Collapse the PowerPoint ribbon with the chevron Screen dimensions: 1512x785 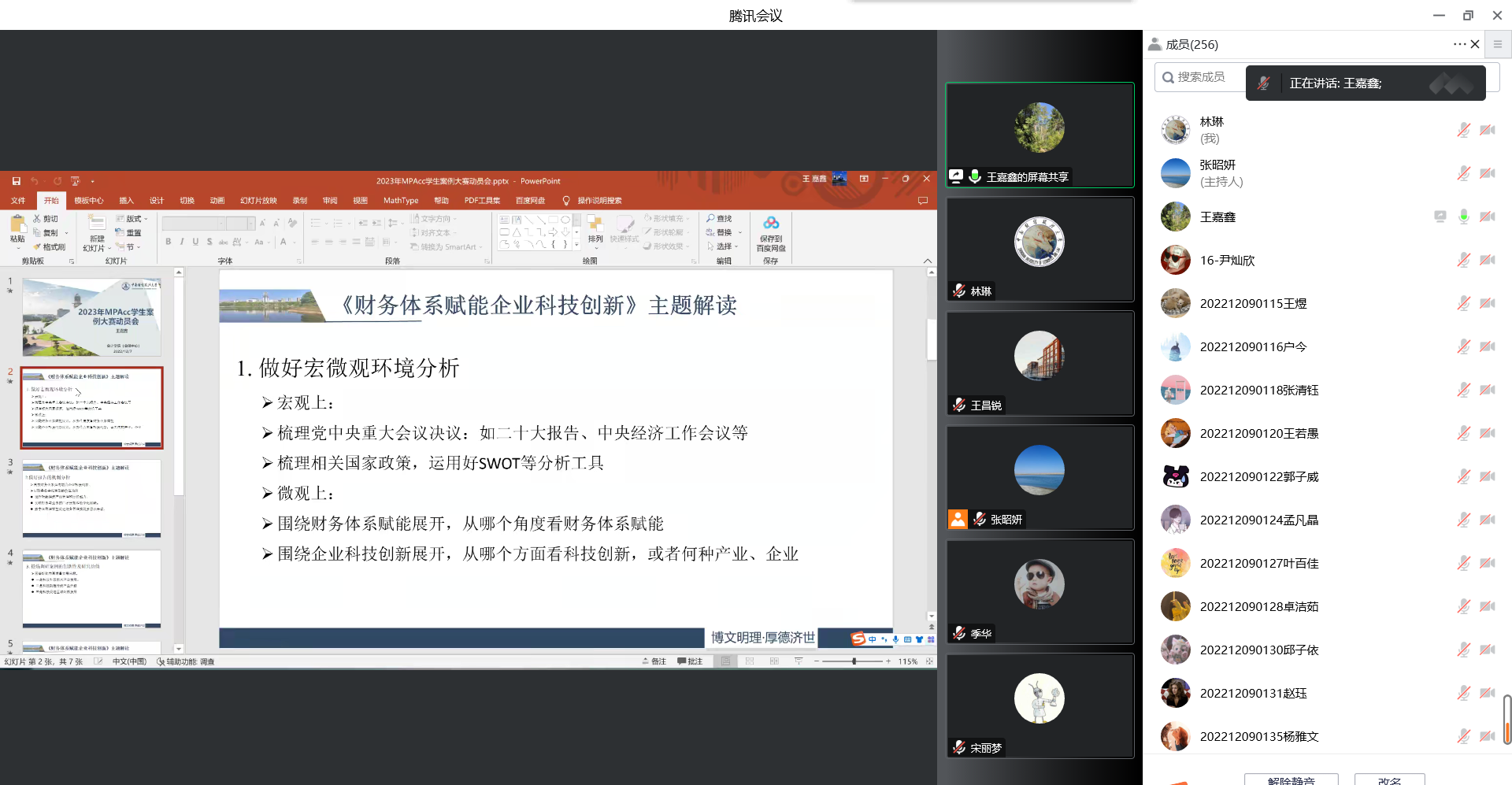pyautogui.click(x=927, y=261)
